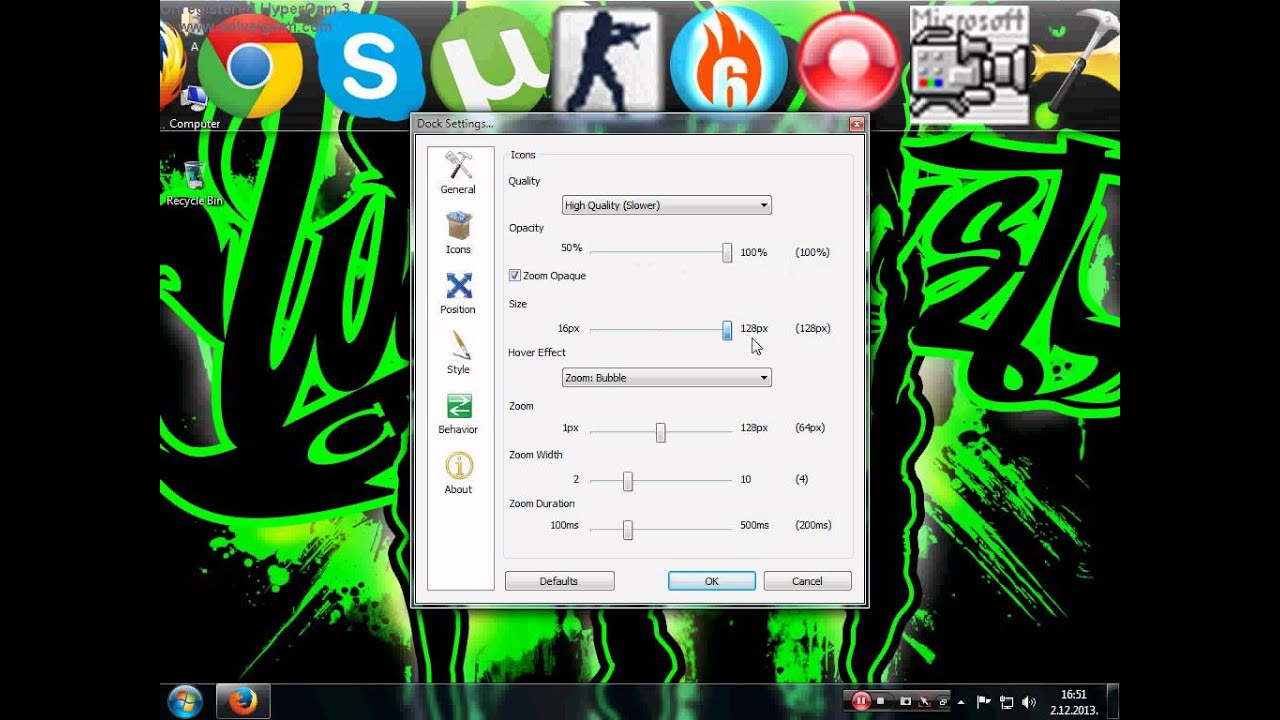
Task: Open the Style settings section
Action: (x=458, y=353)
